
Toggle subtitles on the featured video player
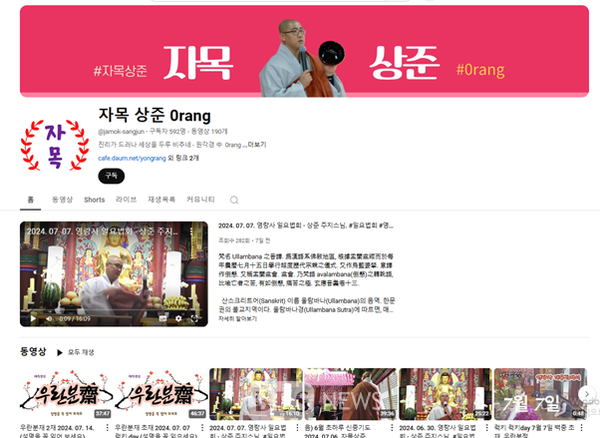click(163, 318)
